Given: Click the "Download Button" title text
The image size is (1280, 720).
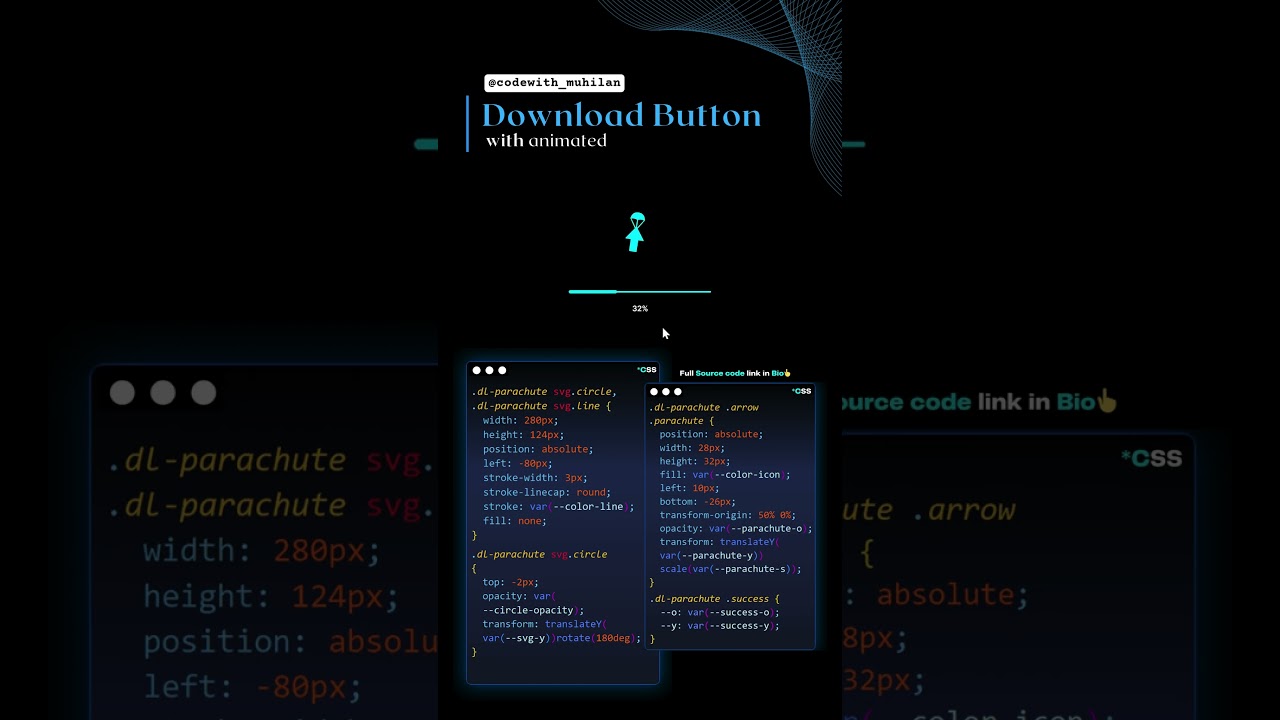Looking at the screenshot, I should tap(622, 116).
